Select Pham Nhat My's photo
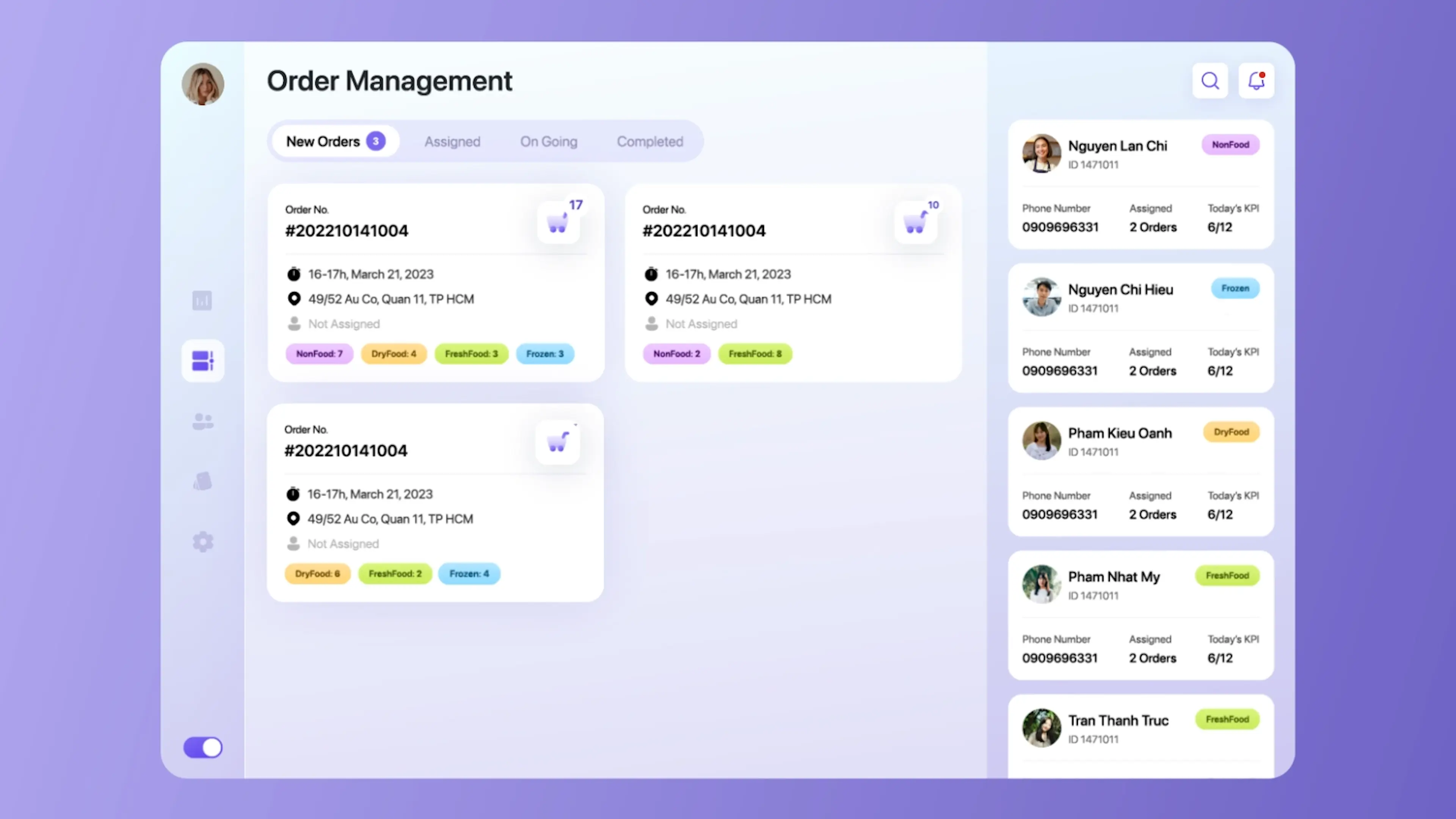Viewport: 1456px width, 819px height. pos(1041,584)
